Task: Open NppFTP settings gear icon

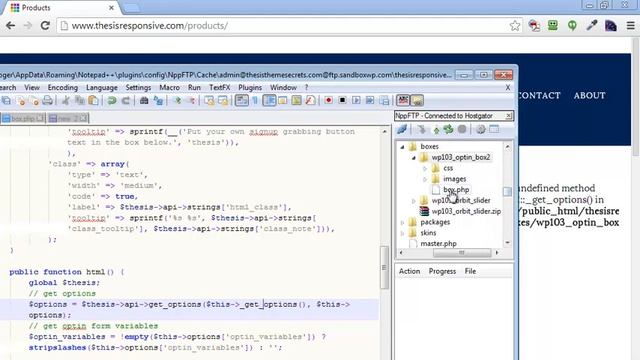Action: 481,129
